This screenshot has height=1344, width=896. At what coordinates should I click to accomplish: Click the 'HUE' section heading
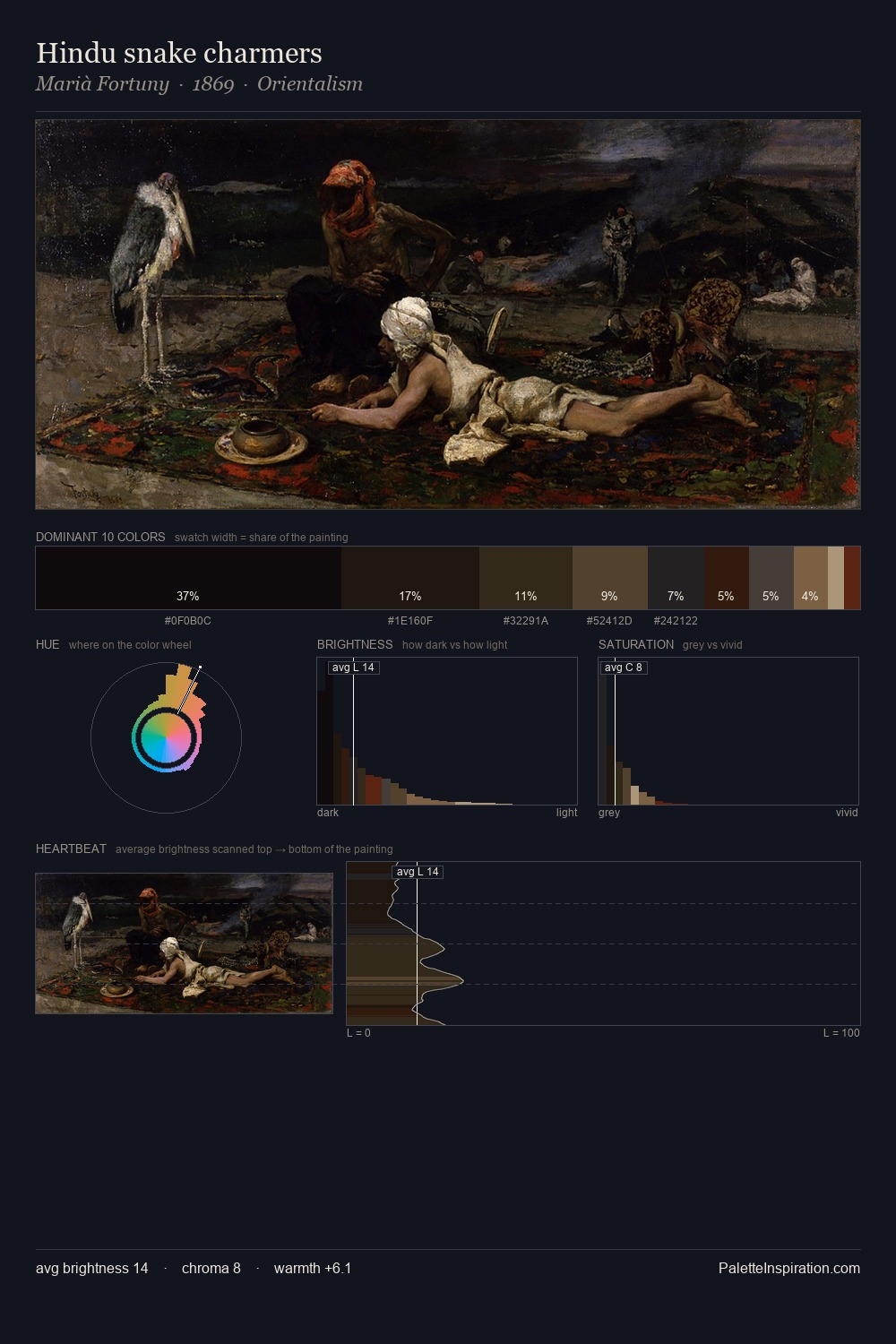tap(47, 644)
